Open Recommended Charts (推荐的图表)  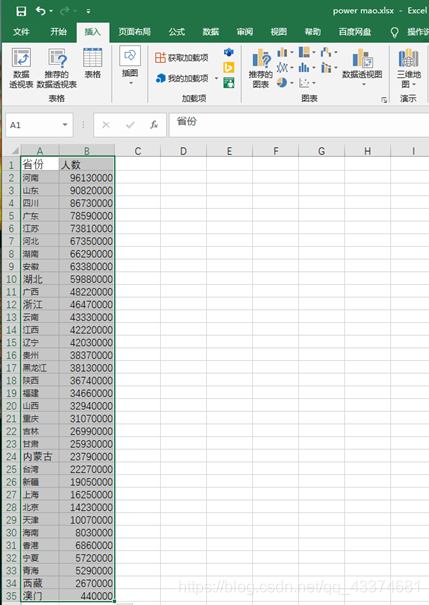click(x=261, y=68)
